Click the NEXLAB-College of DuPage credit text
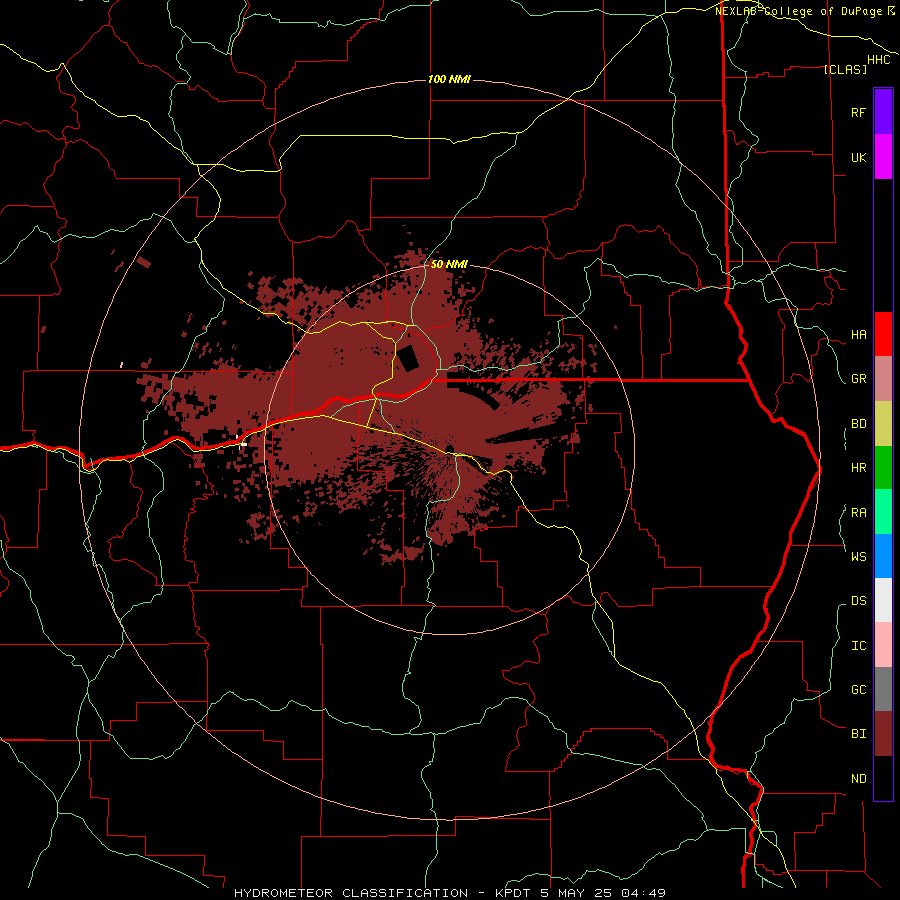900x900 pixels. pos(800,11)
